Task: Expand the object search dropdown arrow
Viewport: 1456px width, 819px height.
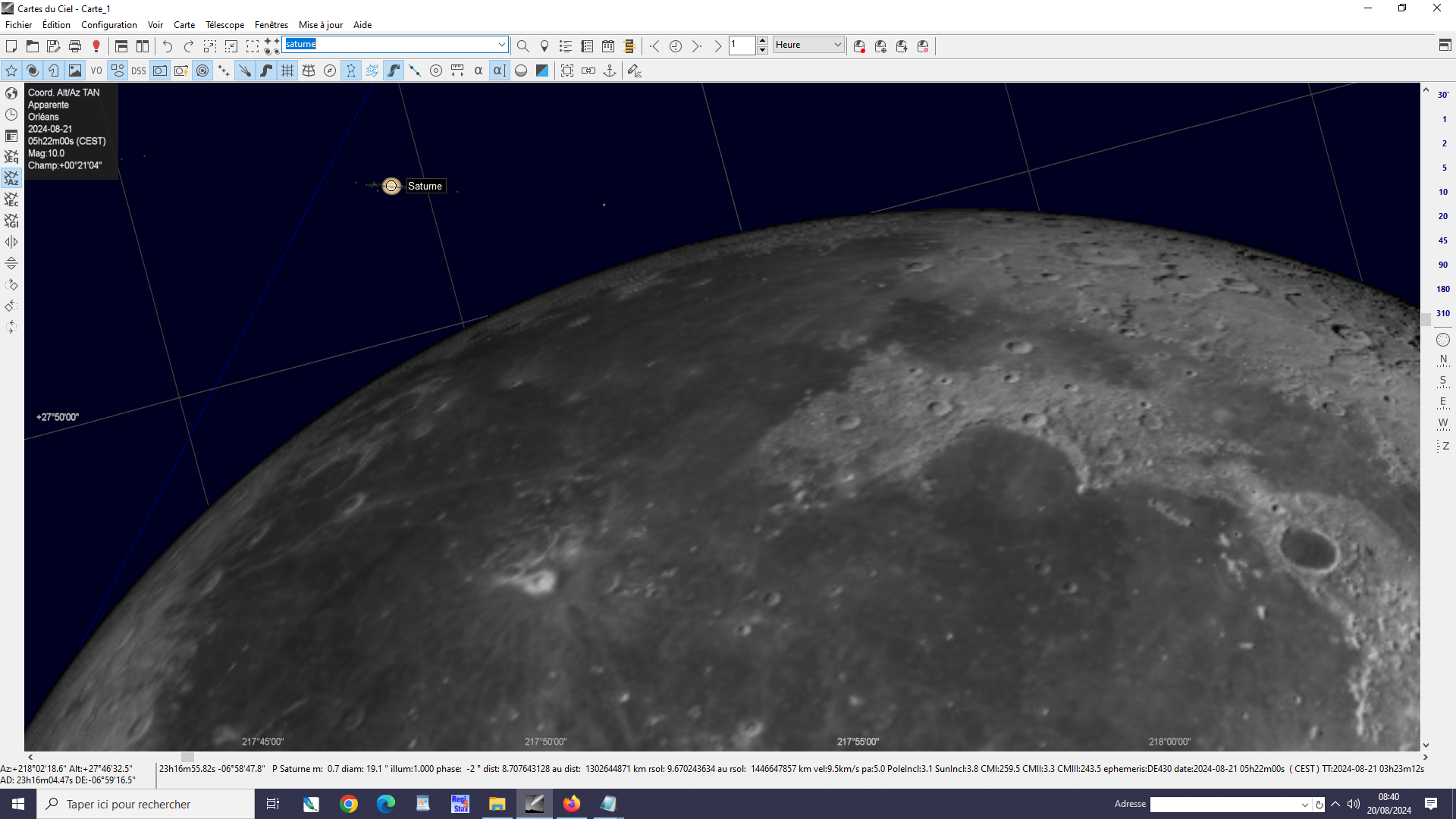Action: point(501,45)
